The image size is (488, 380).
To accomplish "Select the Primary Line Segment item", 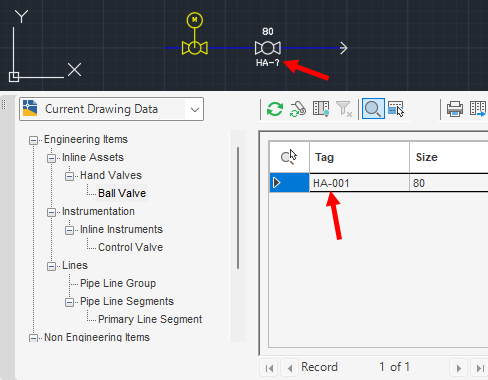I will coord(150,319).
